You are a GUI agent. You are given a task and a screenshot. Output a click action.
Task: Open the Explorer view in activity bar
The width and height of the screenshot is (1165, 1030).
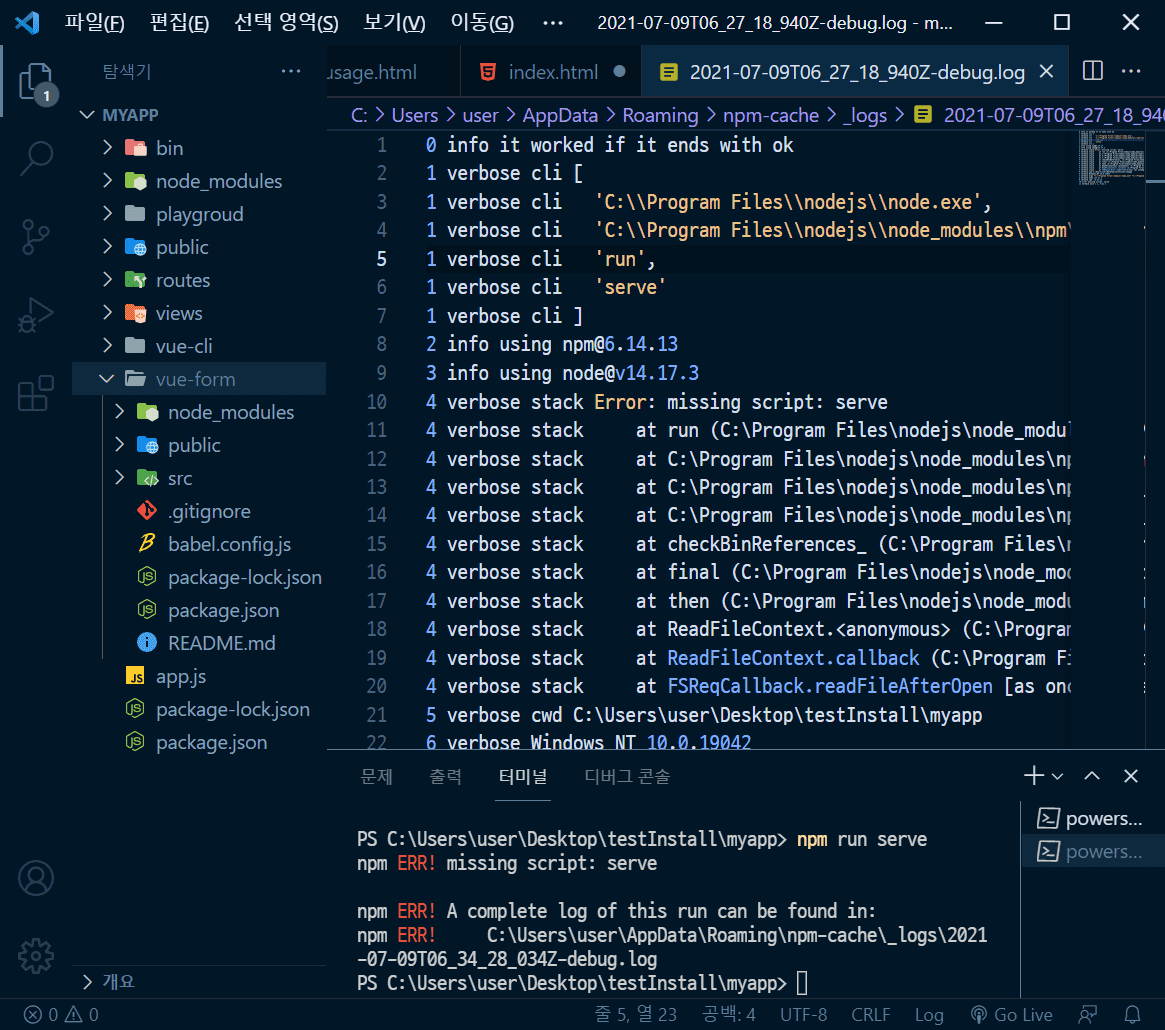(x=36, y=82)
